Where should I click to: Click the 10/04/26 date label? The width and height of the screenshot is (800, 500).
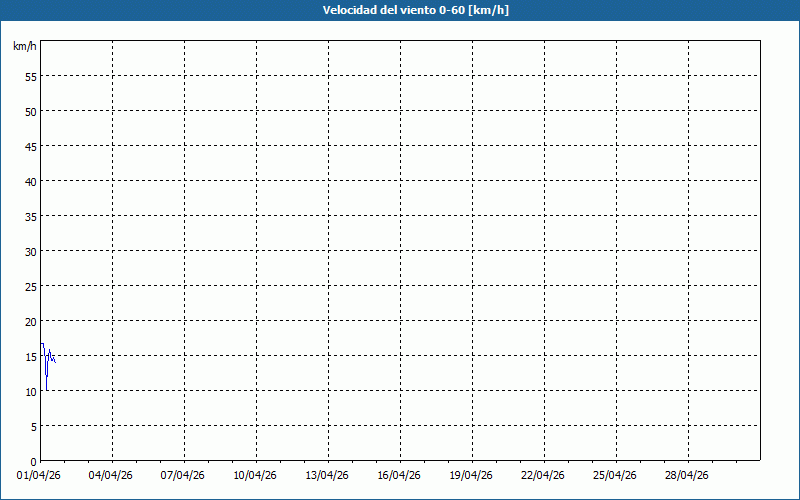click(x=256, y=475)
